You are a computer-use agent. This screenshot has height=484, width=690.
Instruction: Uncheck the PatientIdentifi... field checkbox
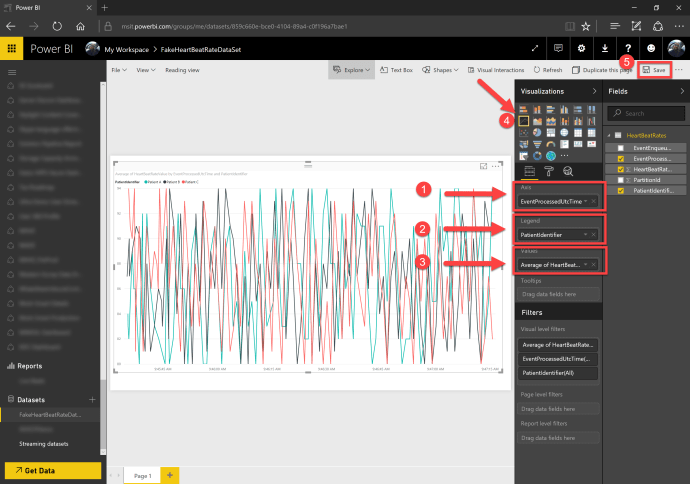(x=620, y=191)
